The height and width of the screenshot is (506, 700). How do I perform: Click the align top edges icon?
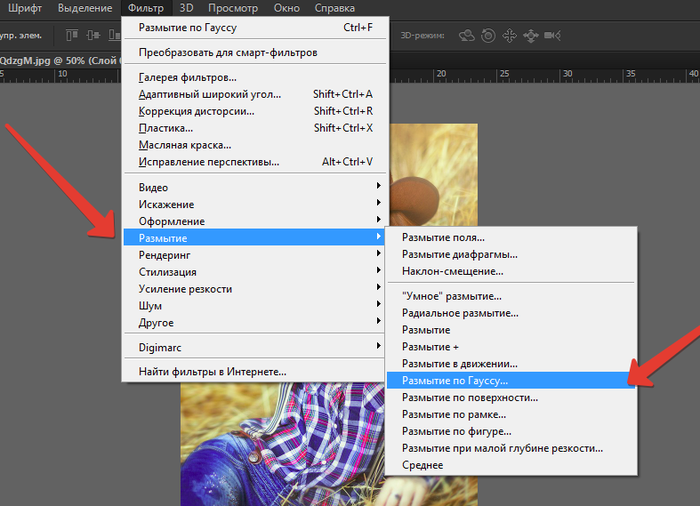(72, 35)
